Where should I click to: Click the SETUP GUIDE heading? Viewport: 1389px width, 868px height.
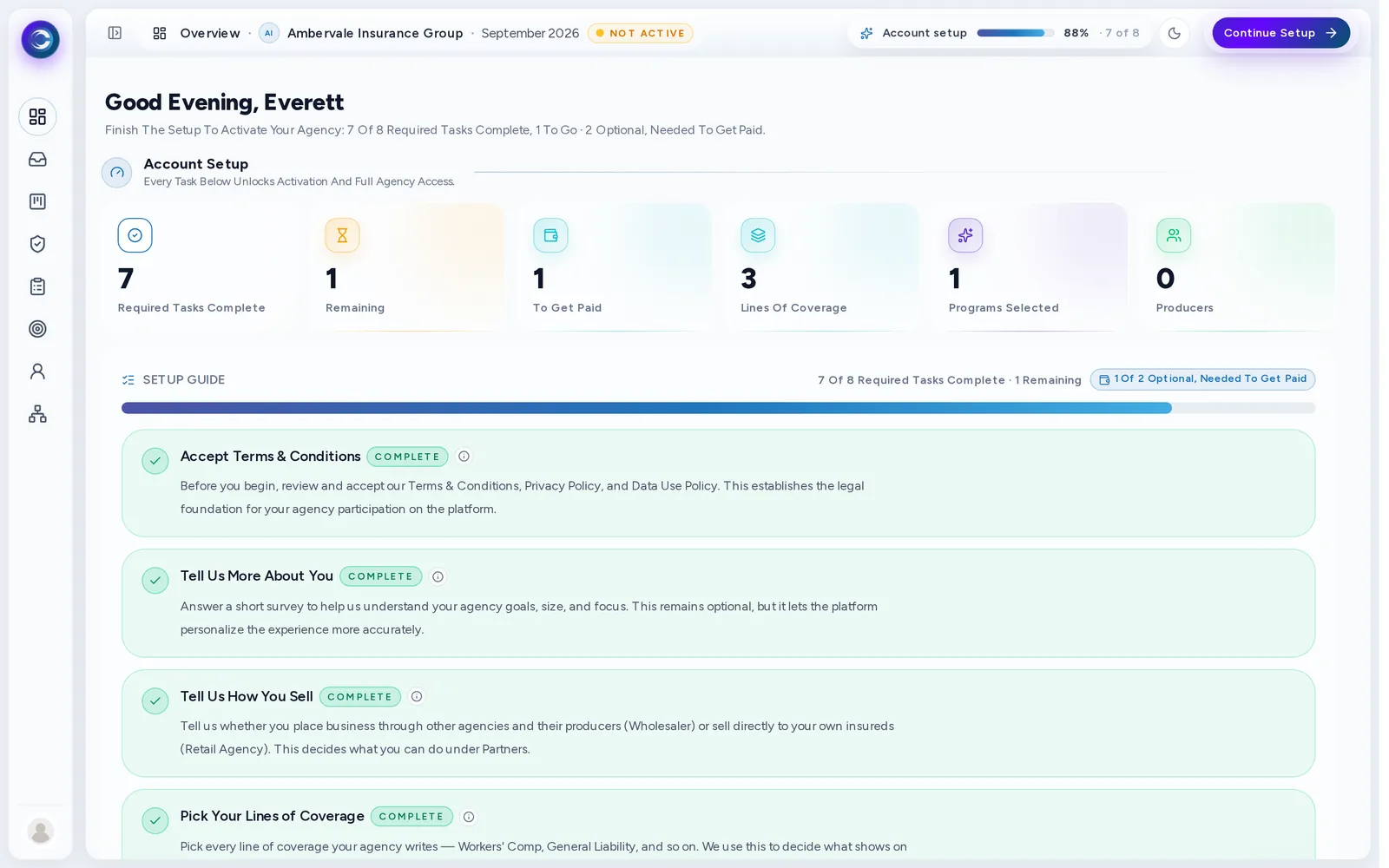point(183,379)
